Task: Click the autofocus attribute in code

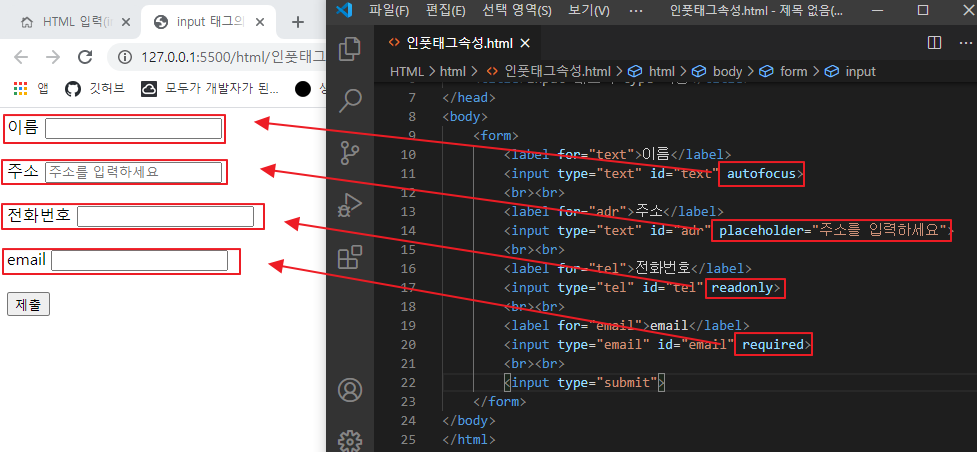Action: [761, 174]
